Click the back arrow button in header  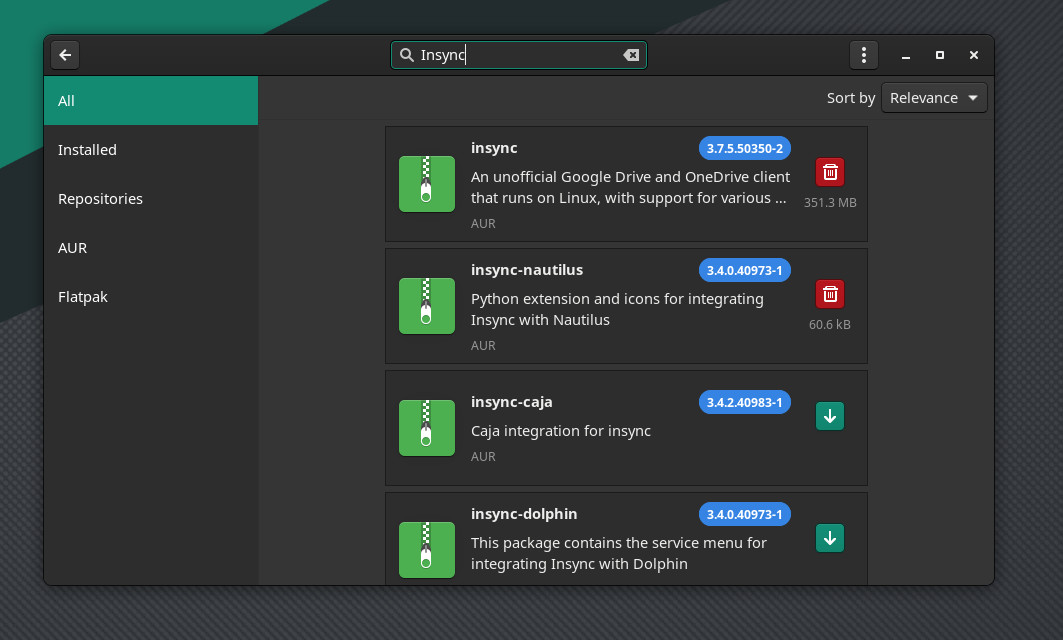click(65, 55)
